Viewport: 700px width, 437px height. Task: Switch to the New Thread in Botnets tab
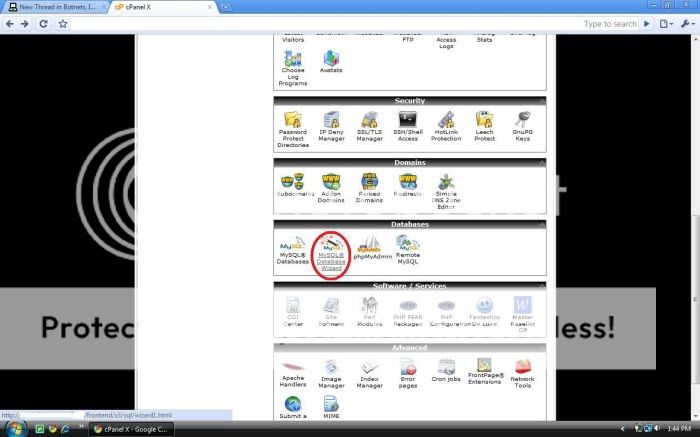click(x=57, y=6)
